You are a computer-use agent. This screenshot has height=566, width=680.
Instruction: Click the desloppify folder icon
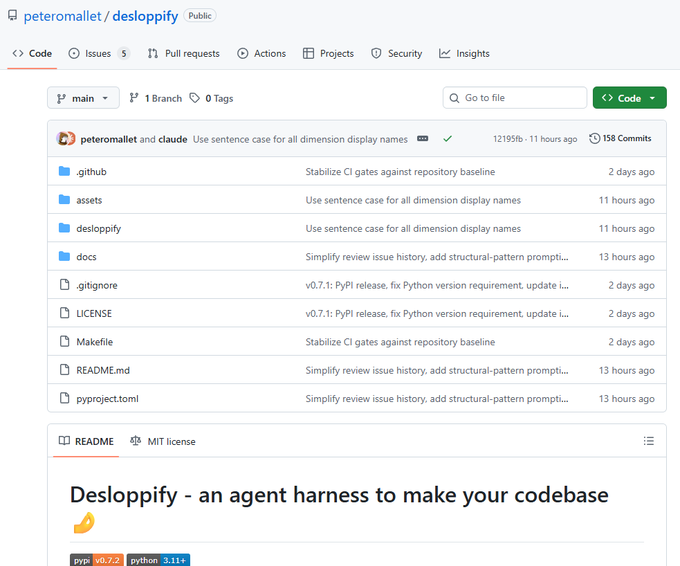64,228
